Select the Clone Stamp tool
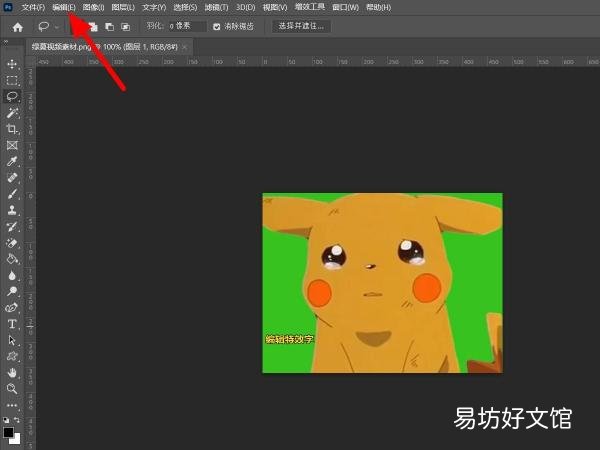The width and height of the screenshot is (600, 450). [x=12, y=210]
